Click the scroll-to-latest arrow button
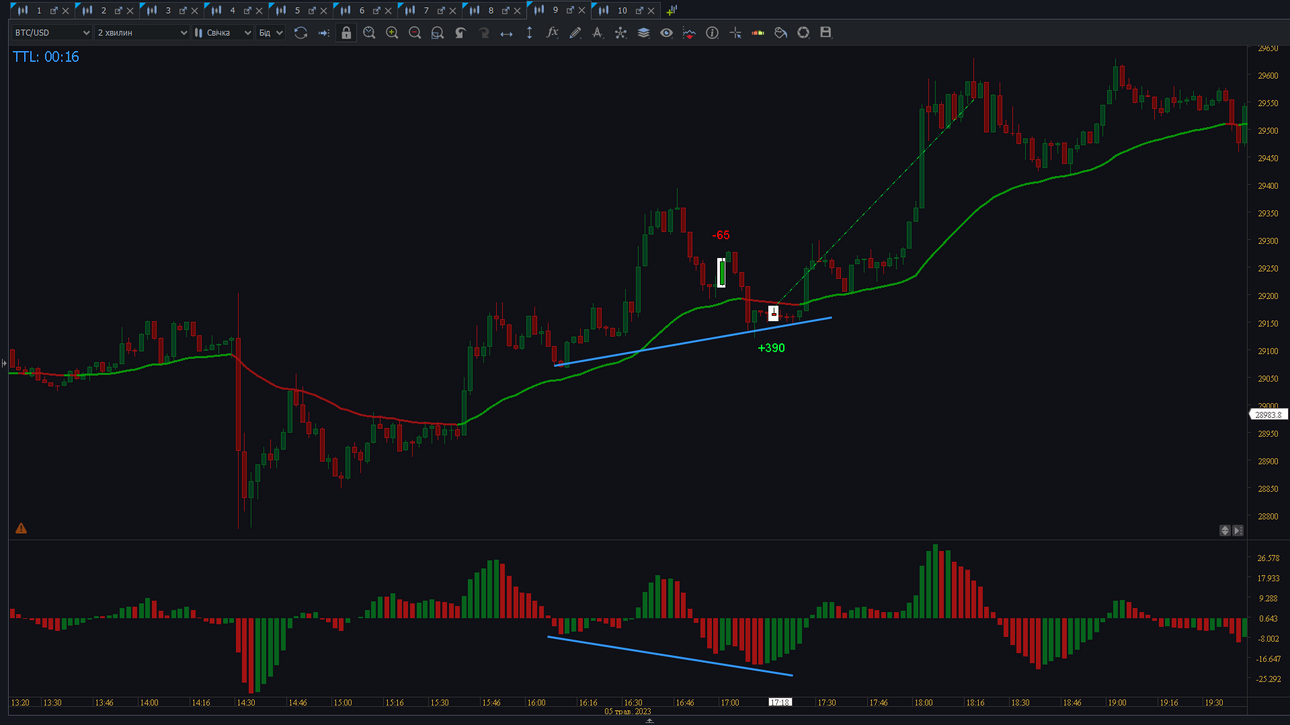The image size is (1290, 725). tap(1238, 530)
